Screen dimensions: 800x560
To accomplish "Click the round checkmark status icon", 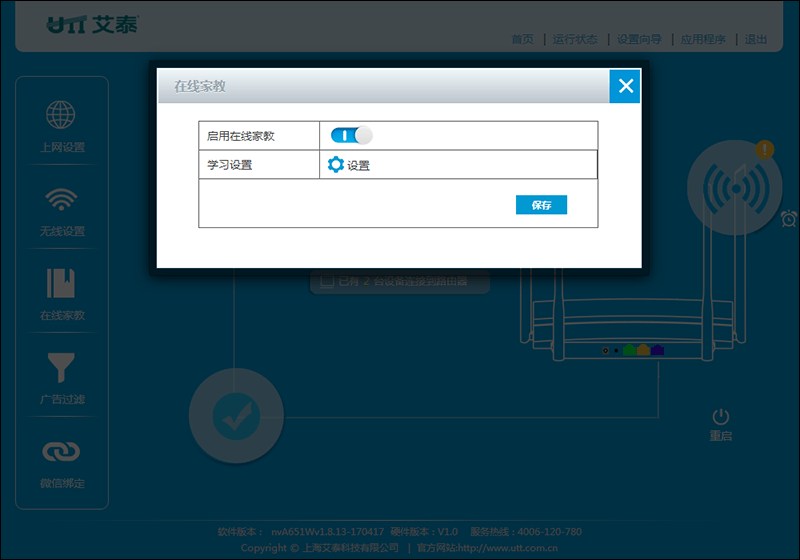I will click(236, 416).
